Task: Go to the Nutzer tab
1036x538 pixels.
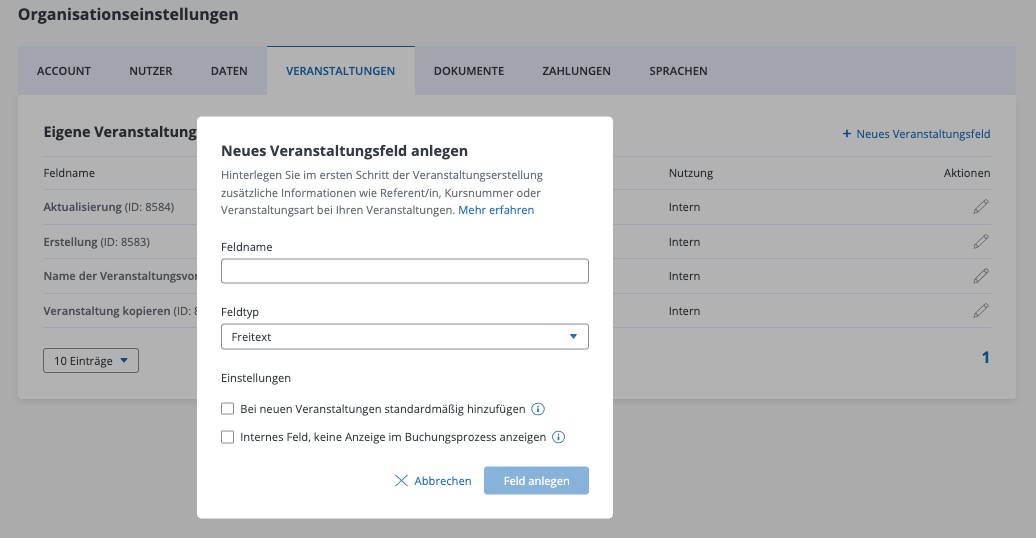Action: pyautogui.click(x=150, y=71)
